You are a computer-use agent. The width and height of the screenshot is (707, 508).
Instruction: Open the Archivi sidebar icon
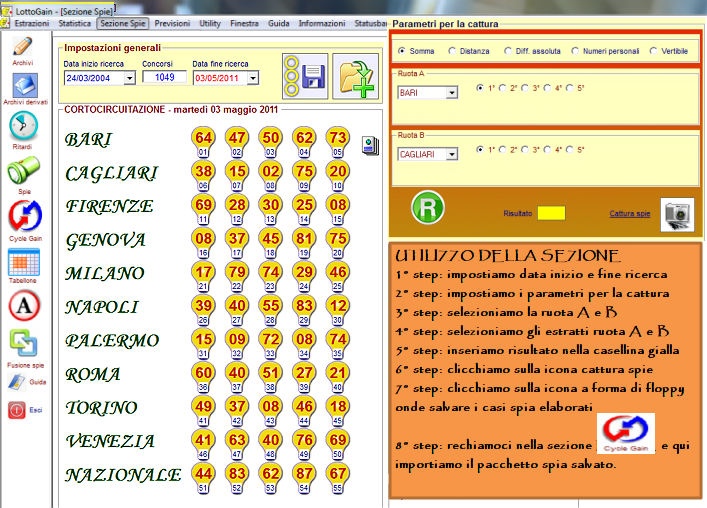(x=23, y=46)
